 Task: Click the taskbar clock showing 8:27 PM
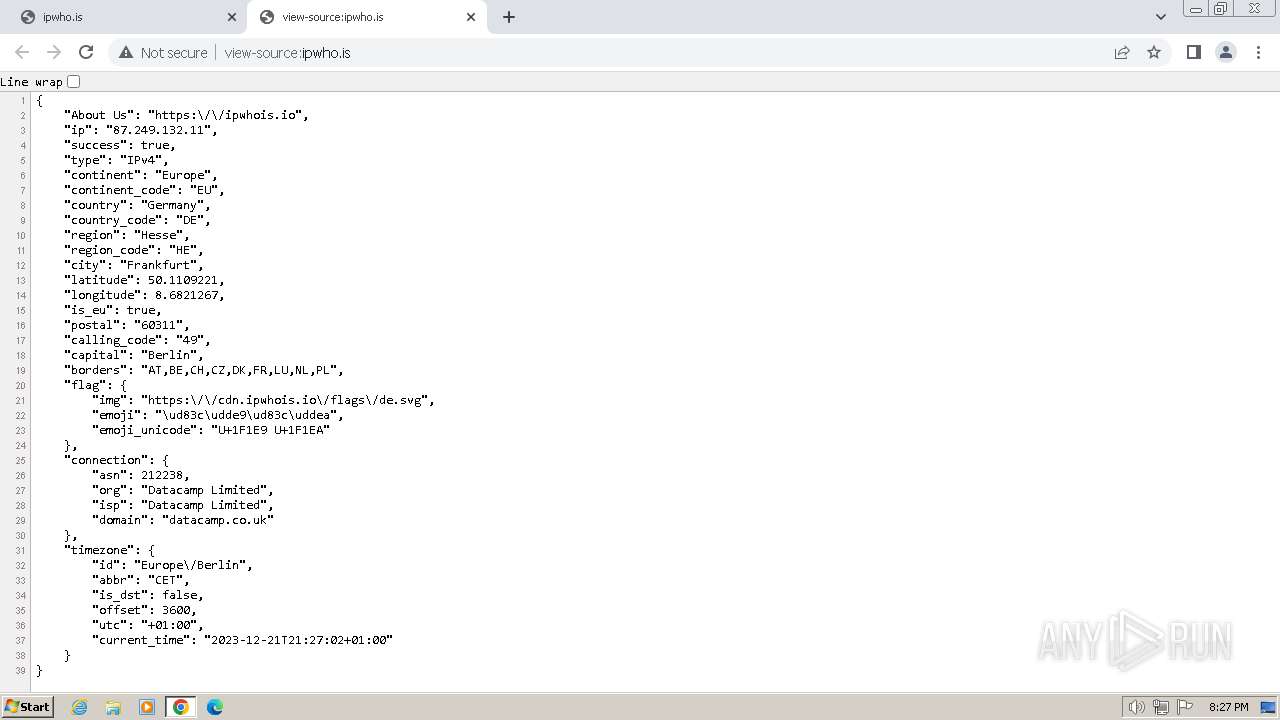click(1228, 707)
